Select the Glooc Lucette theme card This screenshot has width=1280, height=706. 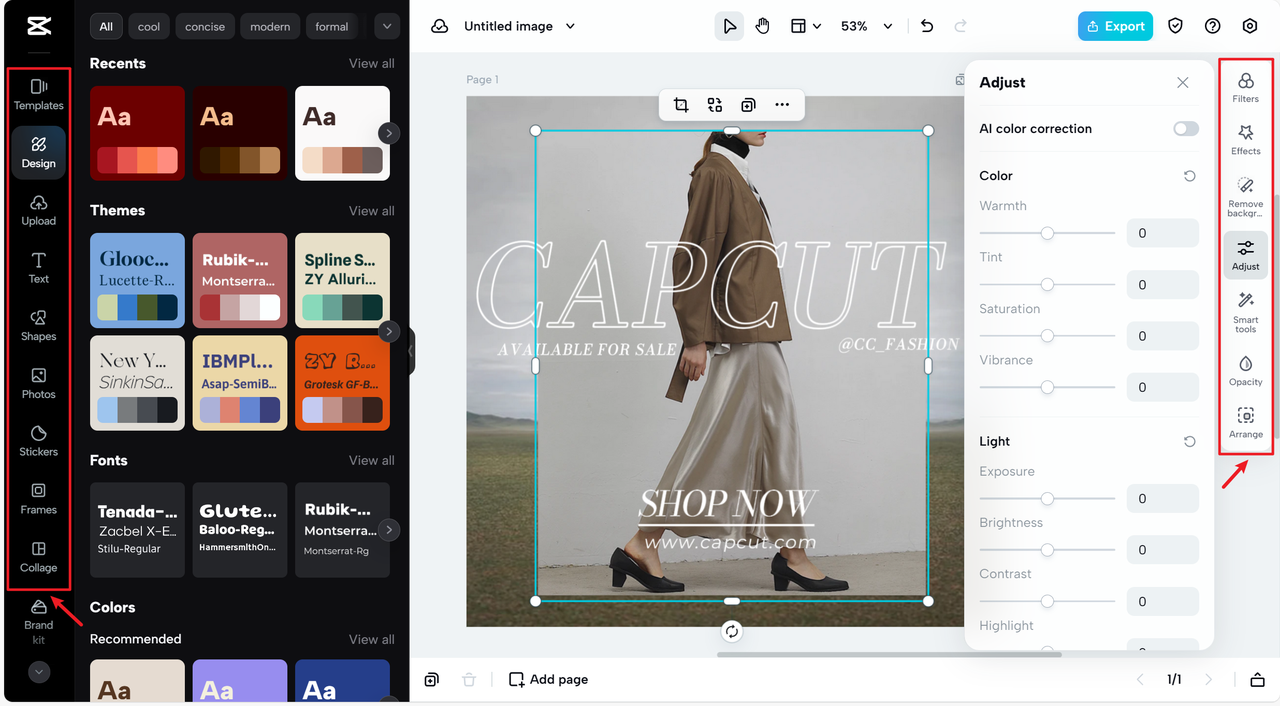point(137,280)
